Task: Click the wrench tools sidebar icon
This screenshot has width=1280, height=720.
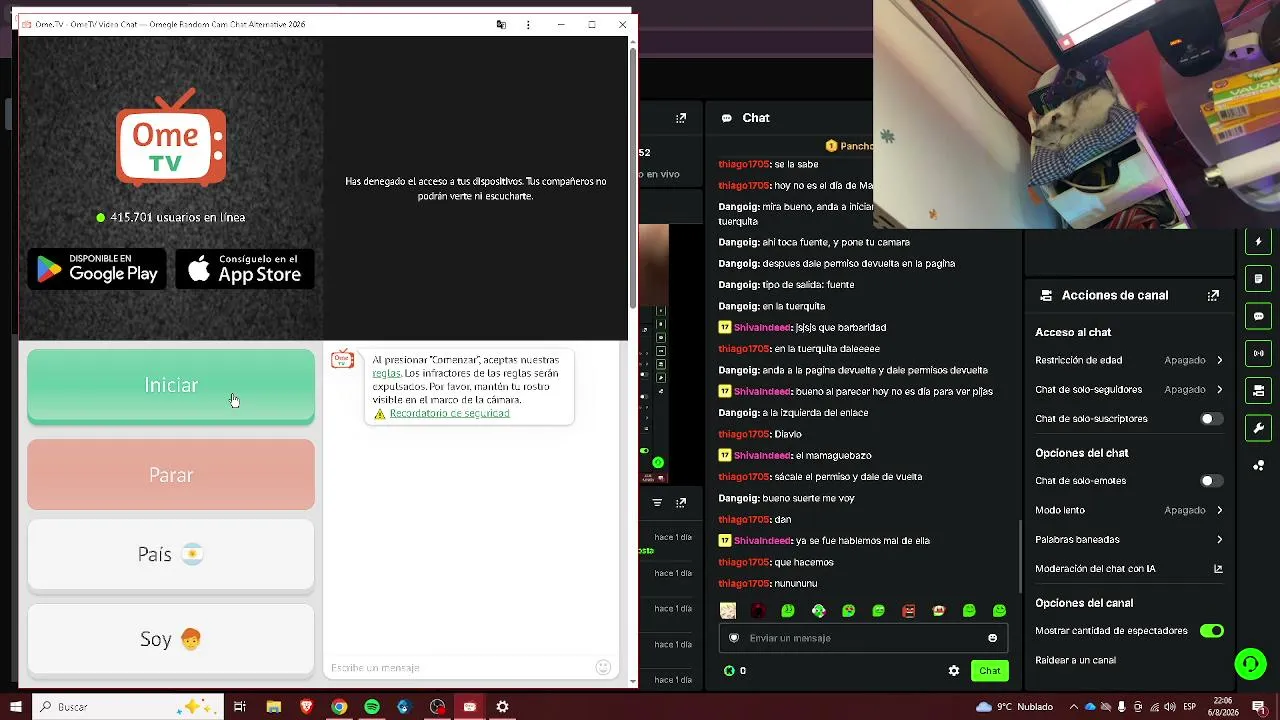Action: pos(1259,428)
